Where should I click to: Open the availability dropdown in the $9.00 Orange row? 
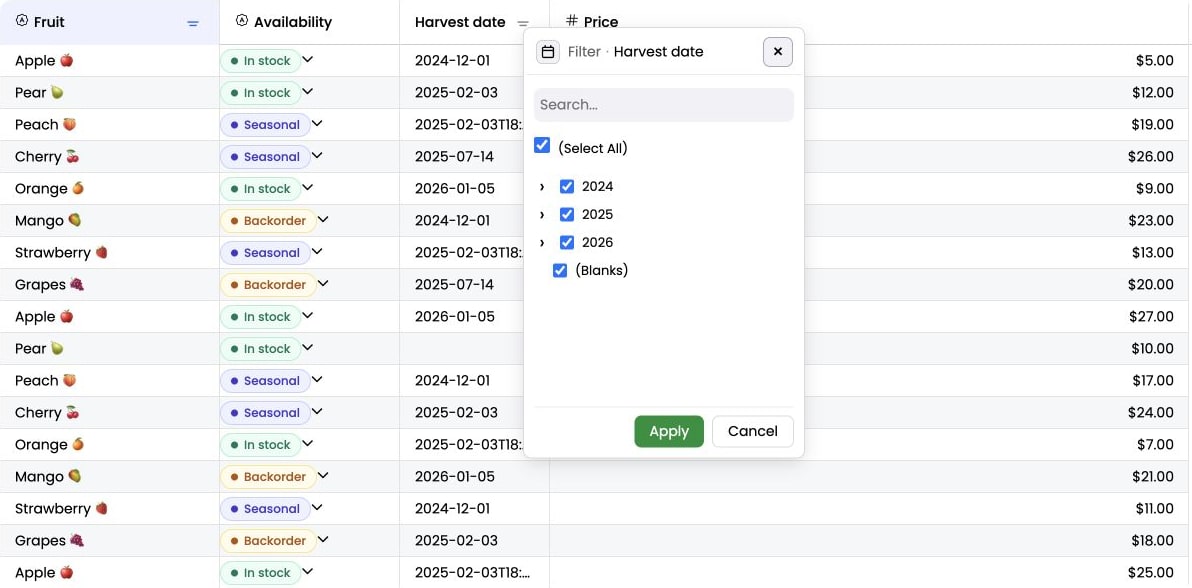308,188
